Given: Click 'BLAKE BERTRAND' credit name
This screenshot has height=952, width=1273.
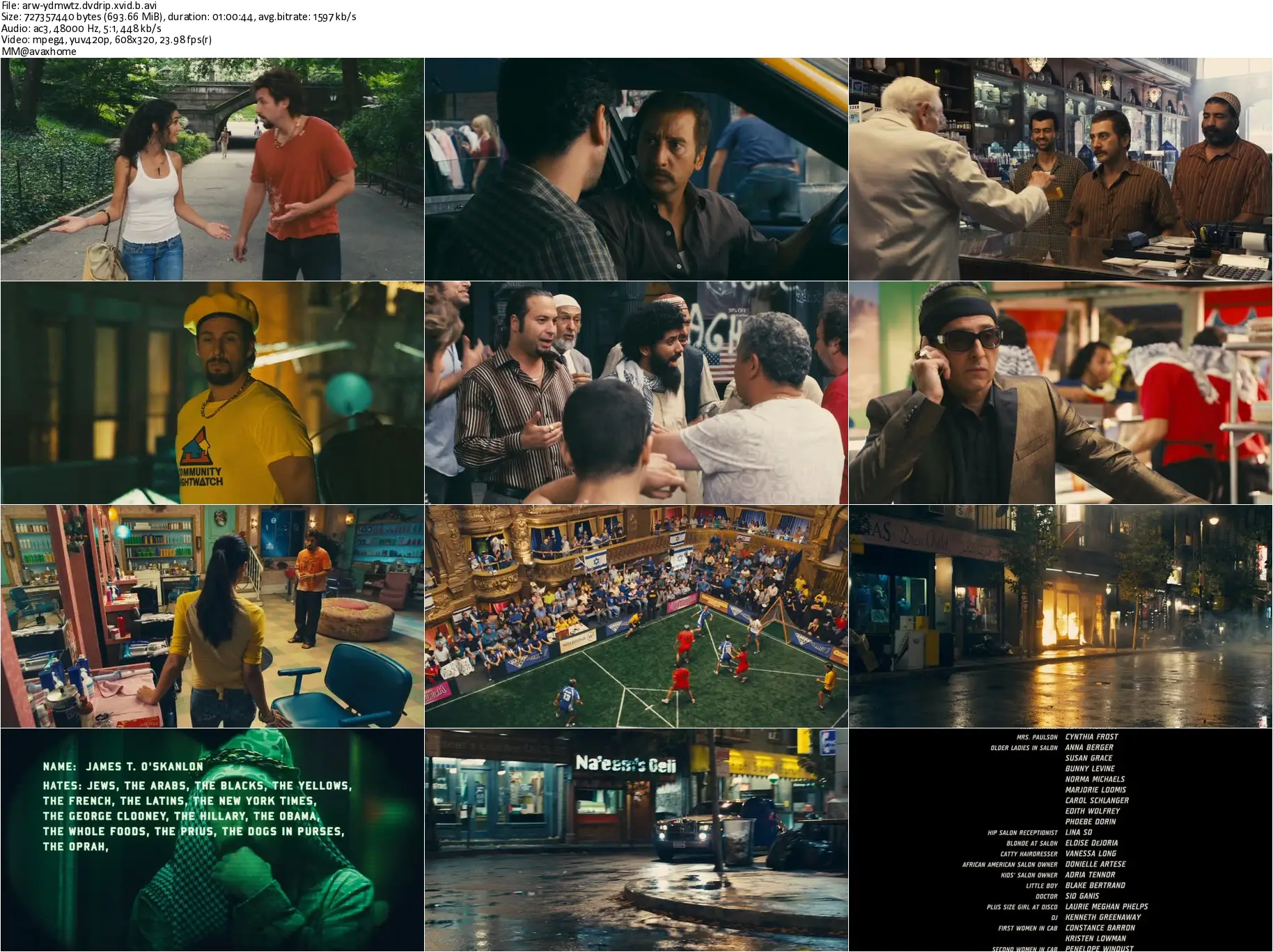Looking at the screenshot, I should click(x=1095, y=886).
